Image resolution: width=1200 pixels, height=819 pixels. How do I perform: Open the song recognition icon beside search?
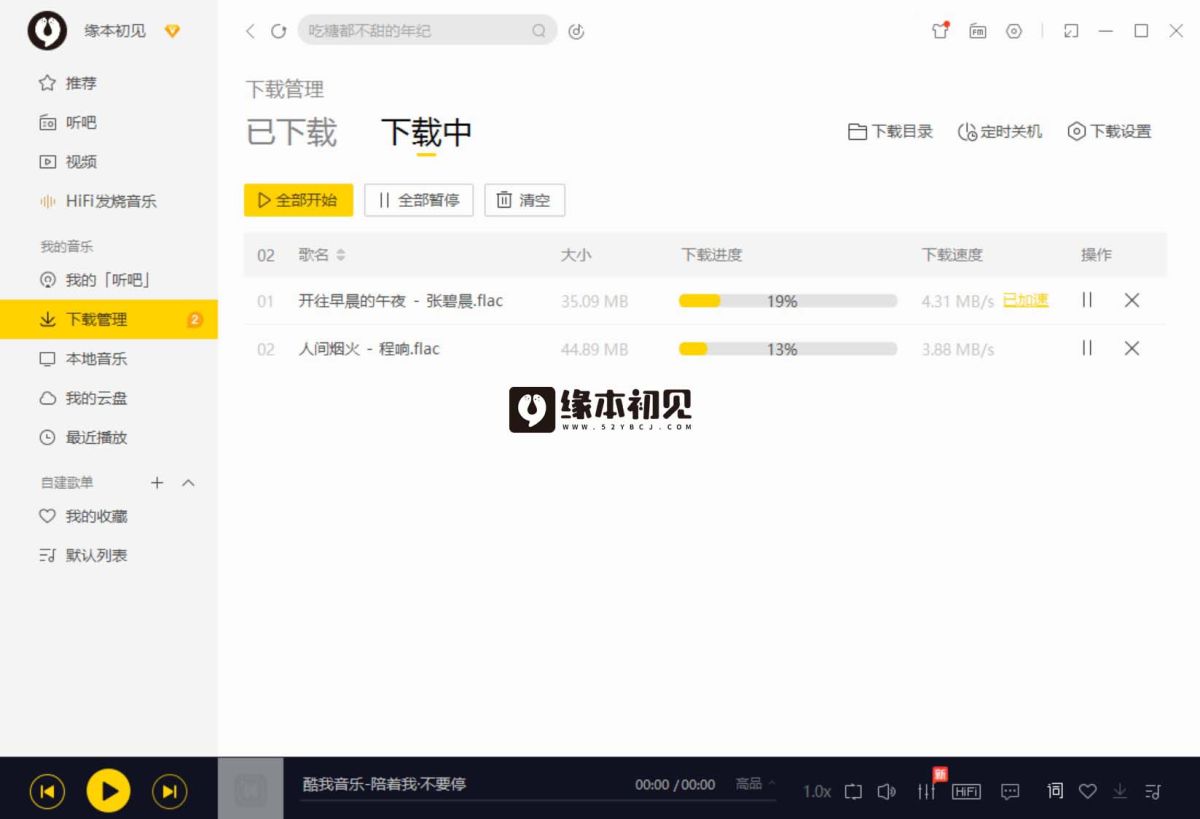(x=576, y=31)
